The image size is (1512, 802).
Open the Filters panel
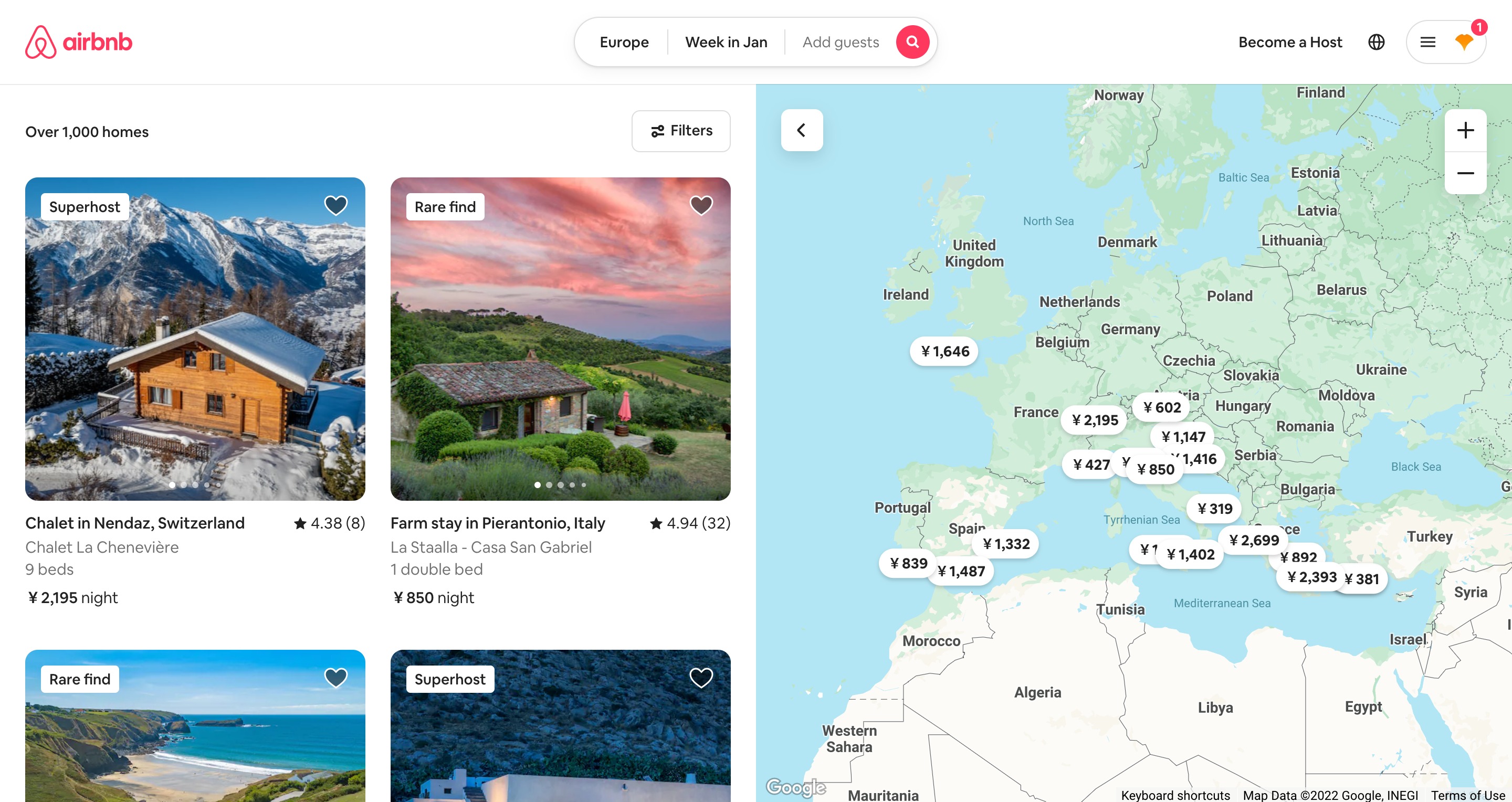coord(681,131)
